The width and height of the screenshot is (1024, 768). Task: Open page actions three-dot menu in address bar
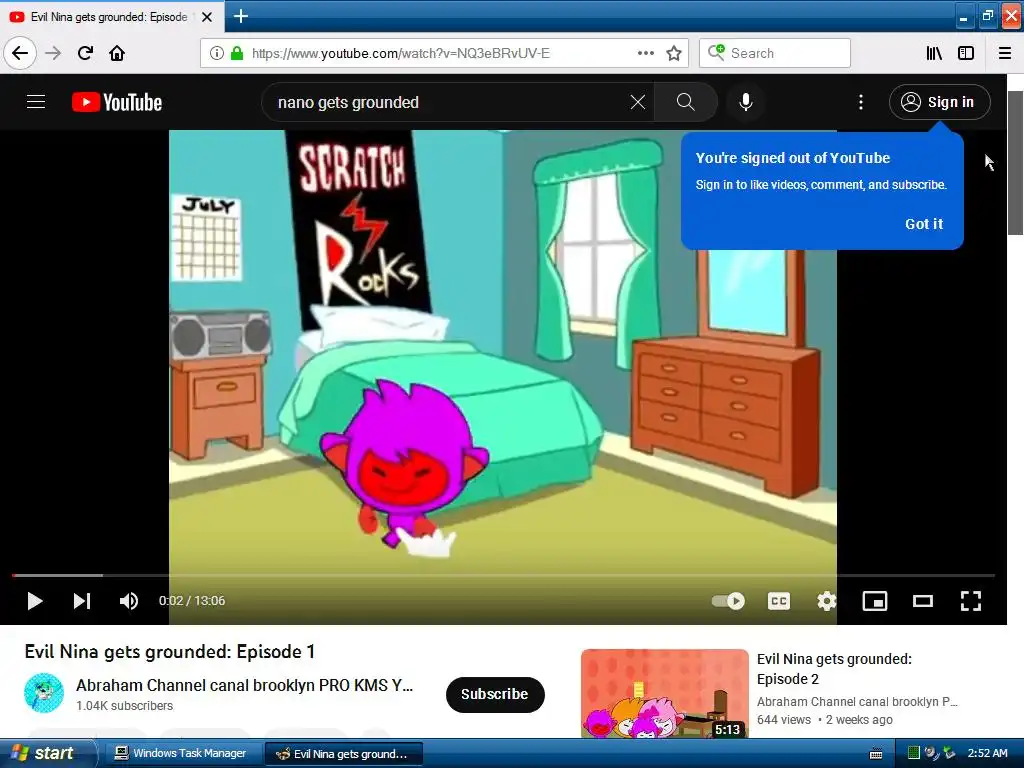[x=645, y=53]
